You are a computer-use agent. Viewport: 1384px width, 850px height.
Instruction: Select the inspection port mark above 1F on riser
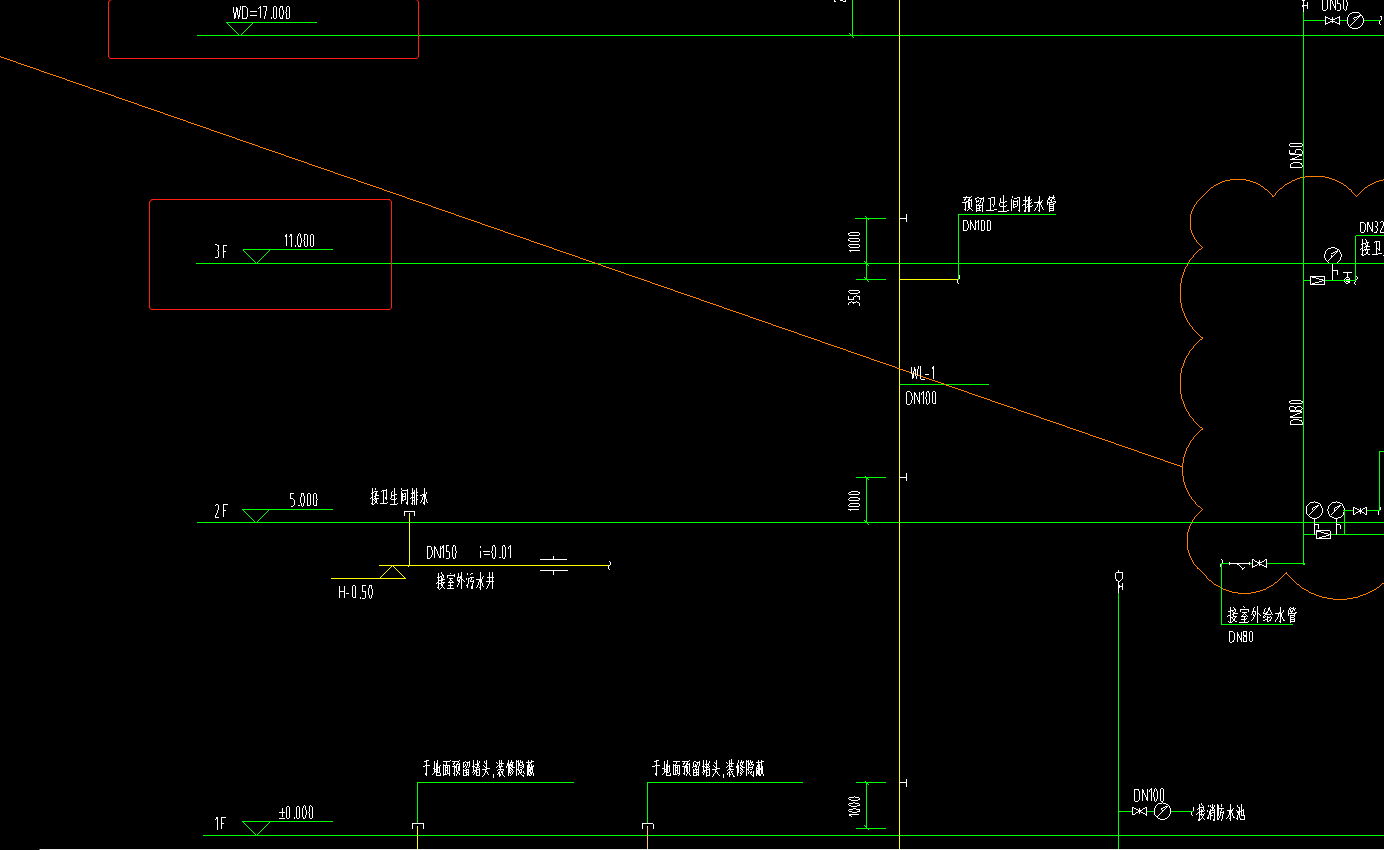pyautogui.click(x=903, y=782)
